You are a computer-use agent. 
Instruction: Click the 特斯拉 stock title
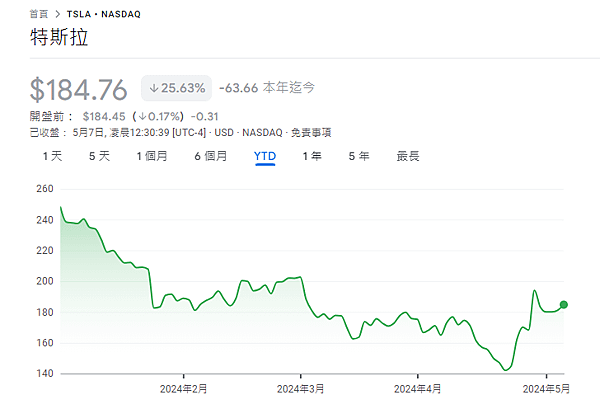click(x=59, y=37)
